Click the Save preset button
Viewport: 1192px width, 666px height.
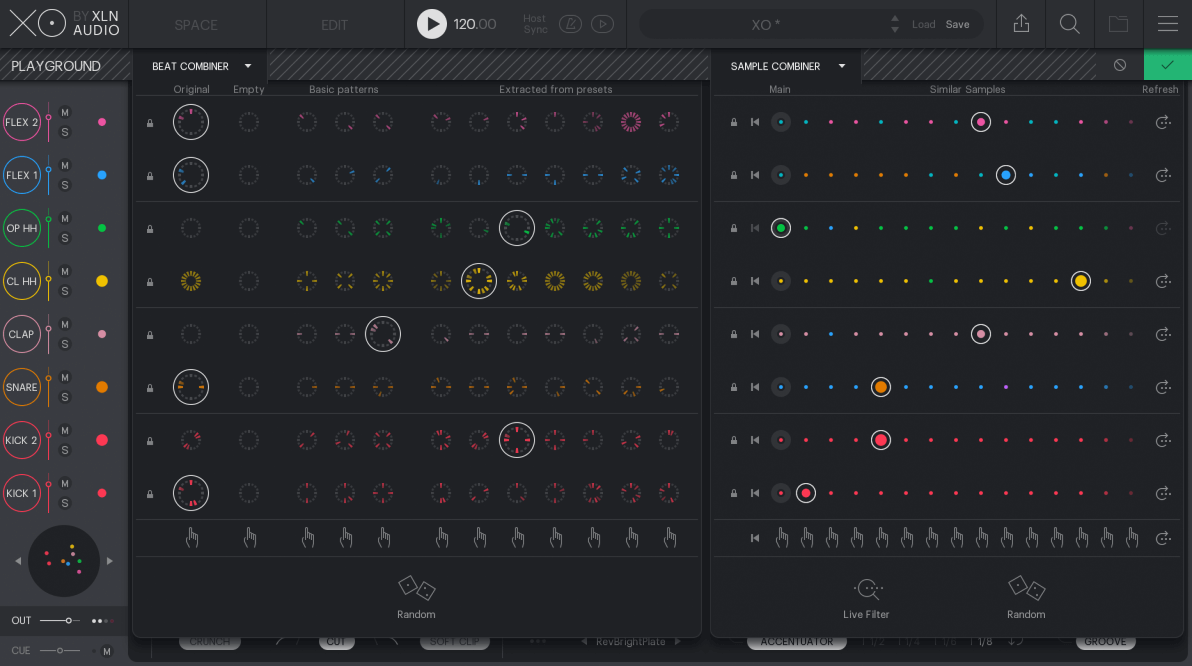pyautogui.click(x=957, y=24)
